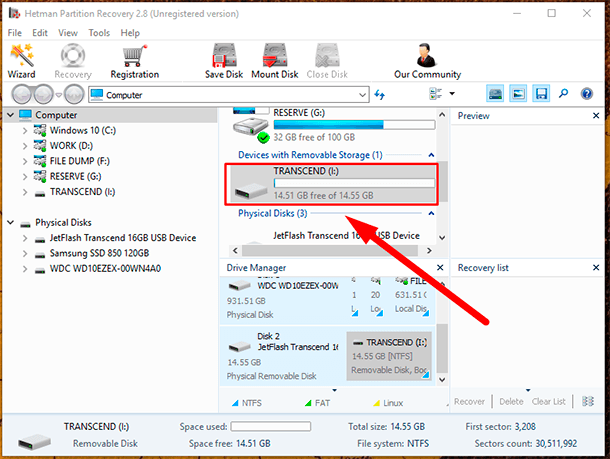610x459 pixels.
Task: Expand FILE DUMP (F:) tree node
Action: [x=25, y=161]
